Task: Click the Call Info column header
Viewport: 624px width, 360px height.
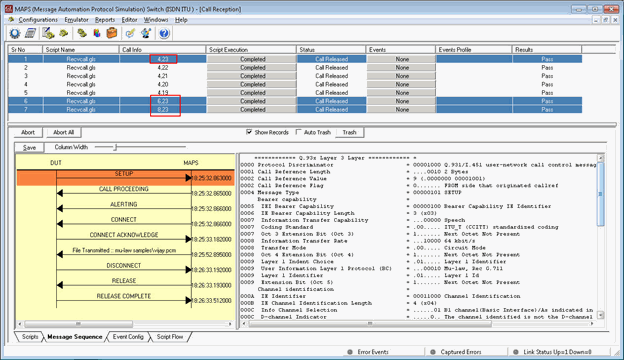Action: pyautogui.click(x=162, y=50)
